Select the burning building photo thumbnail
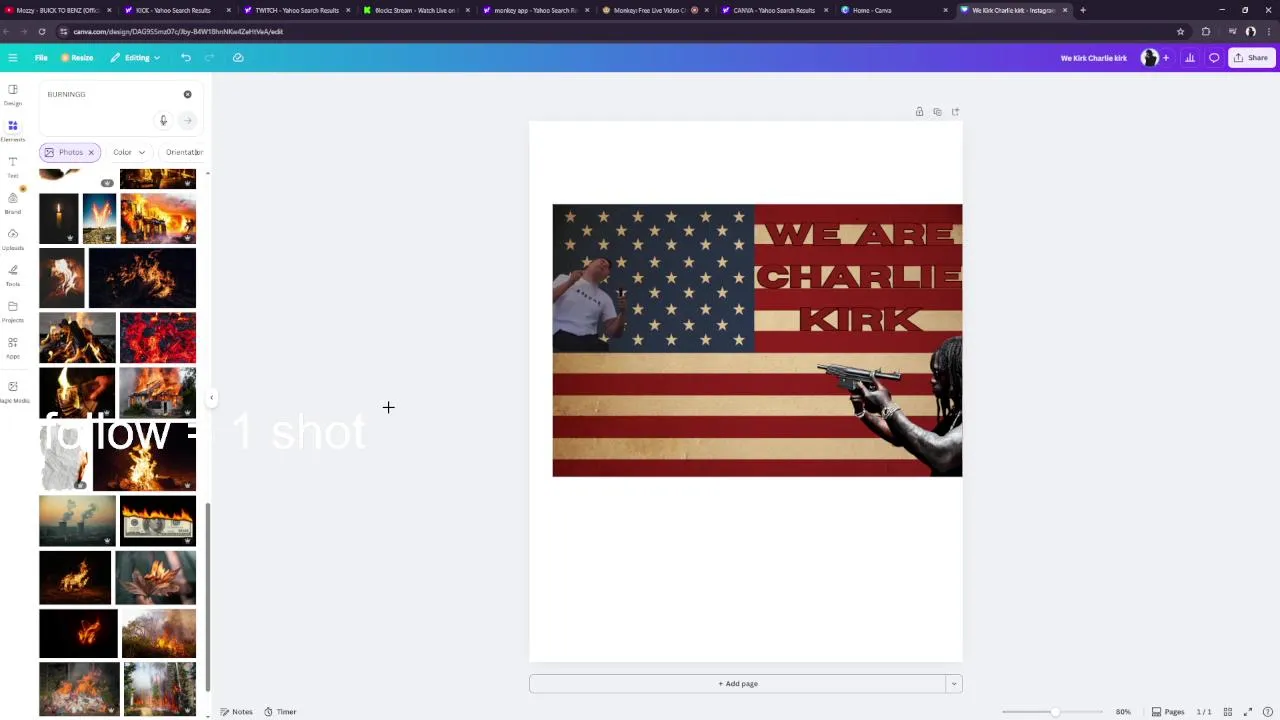This screenshot has width=1280, height=720. (158, 218)
